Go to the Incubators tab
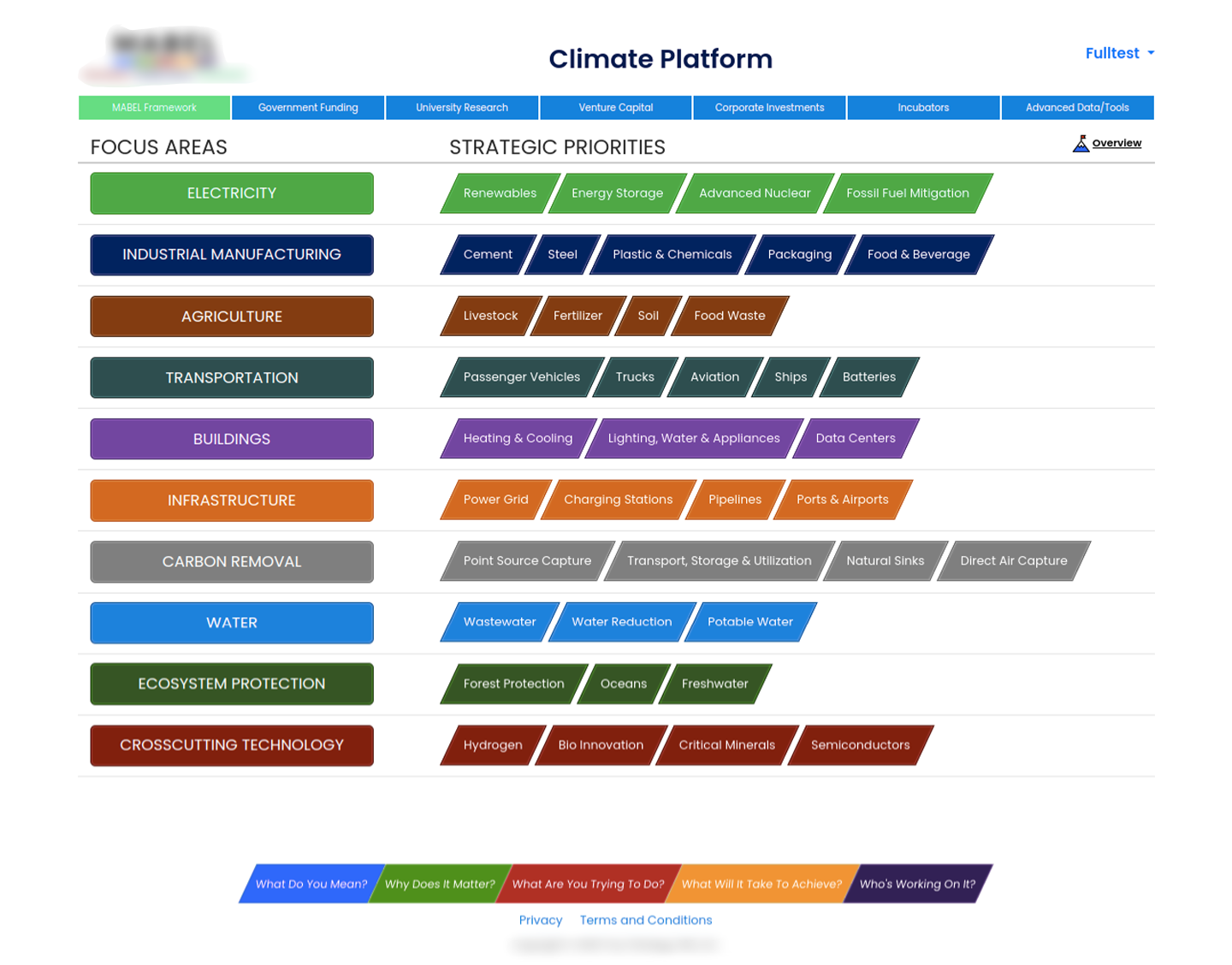This screenshot has height=965, width=1232. [x=923, y=108]
